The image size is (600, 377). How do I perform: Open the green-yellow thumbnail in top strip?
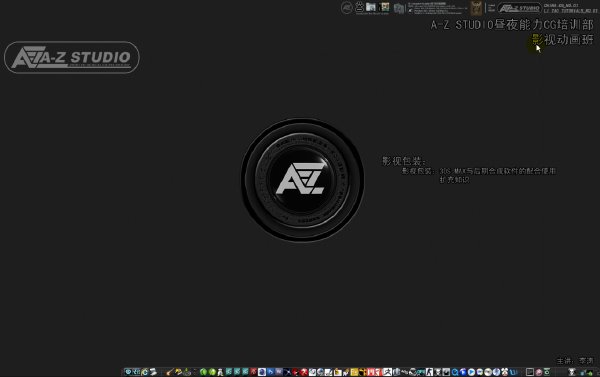point(385,7)
